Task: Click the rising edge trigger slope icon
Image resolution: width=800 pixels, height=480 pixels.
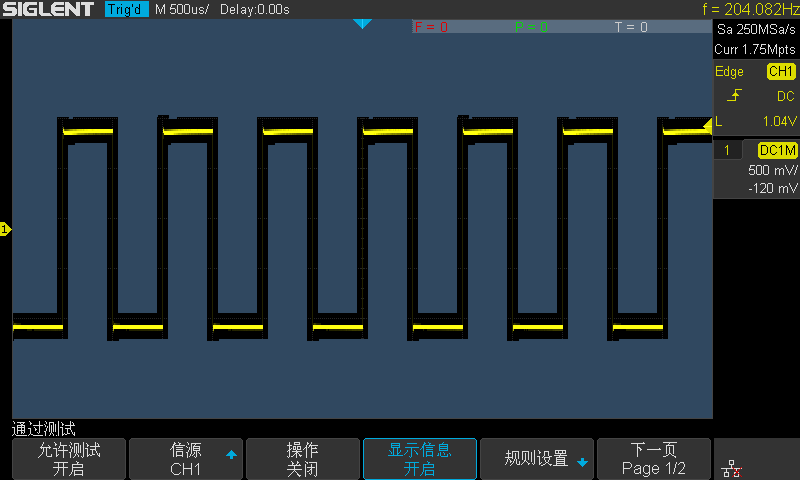Action: [x=734, y=95]
